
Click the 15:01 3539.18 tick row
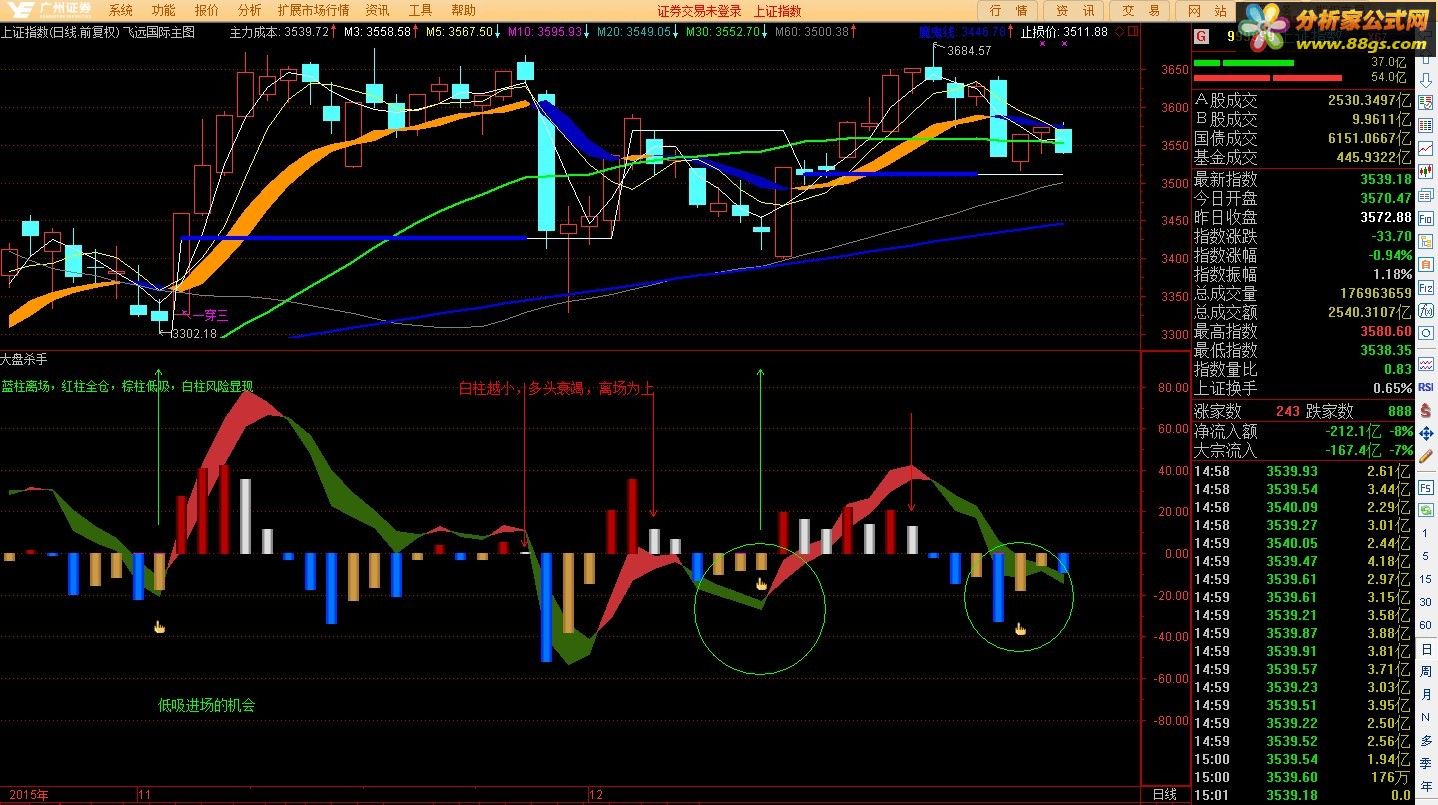(1303, 795)
